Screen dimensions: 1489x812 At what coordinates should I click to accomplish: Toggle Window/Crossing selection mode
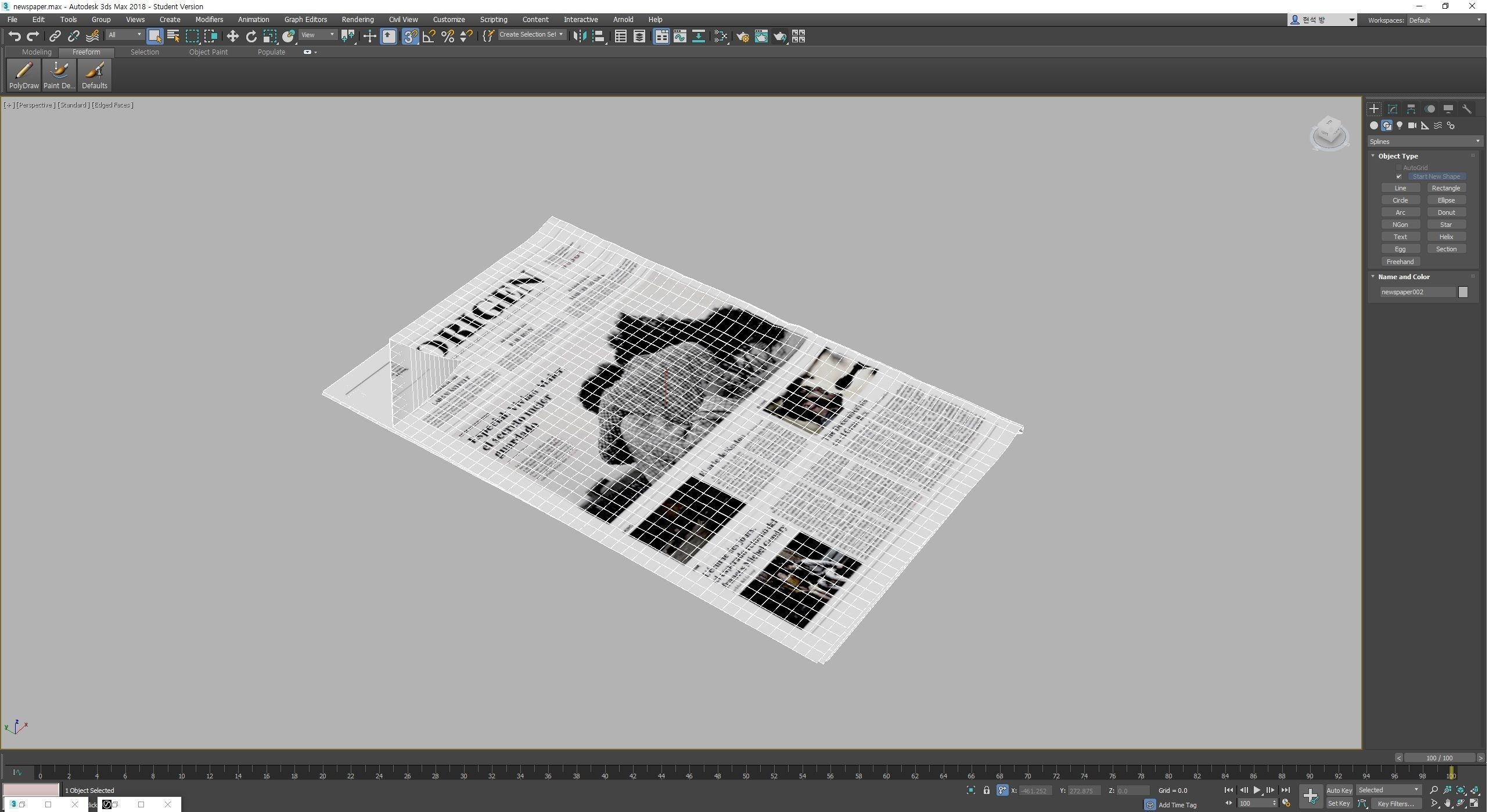(x=210, y=37)
